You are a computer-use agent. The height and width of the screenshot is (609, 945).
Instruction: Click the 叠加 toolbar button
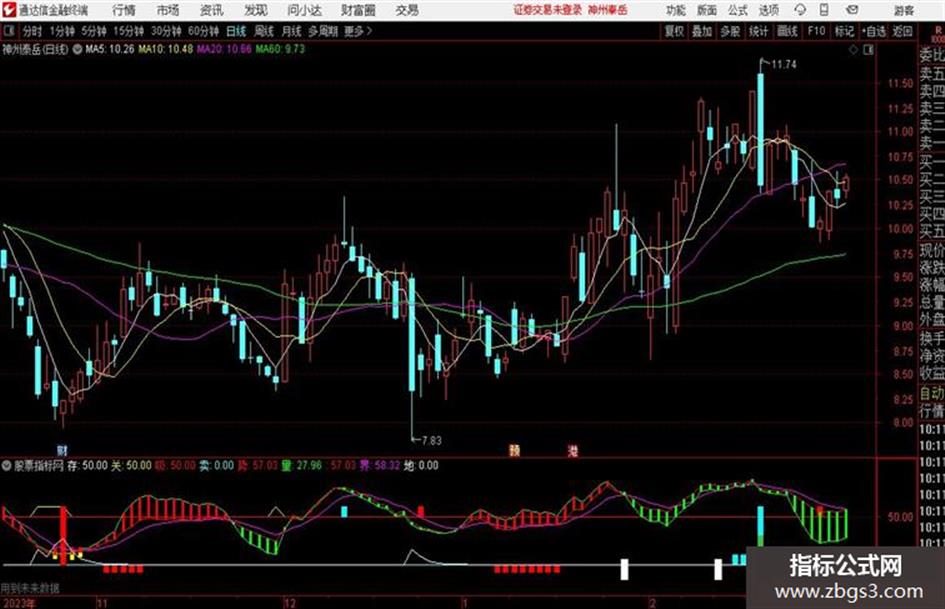click(702, 31)
